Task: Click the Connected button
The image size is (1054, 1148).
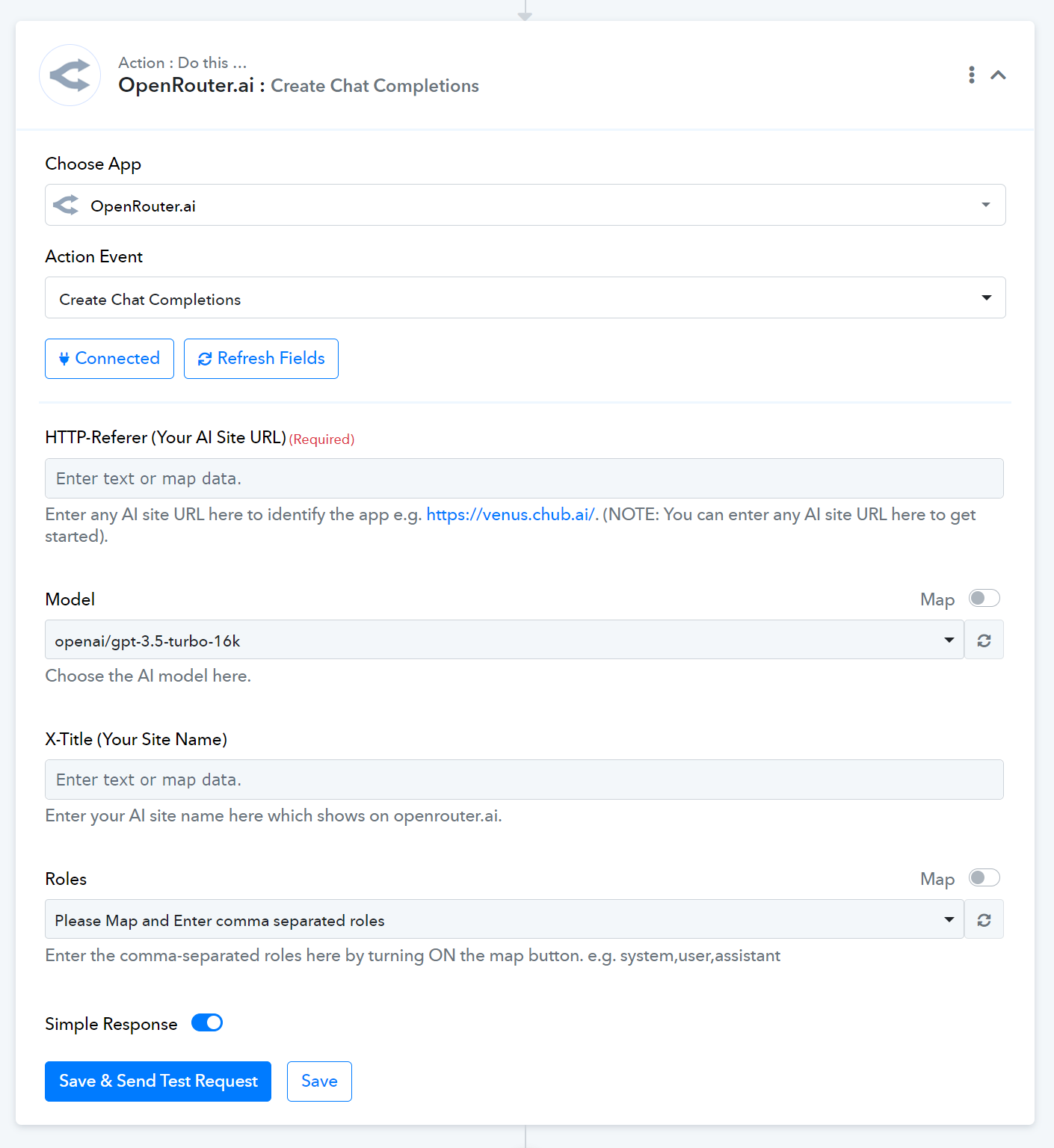Action: [109, 359]
